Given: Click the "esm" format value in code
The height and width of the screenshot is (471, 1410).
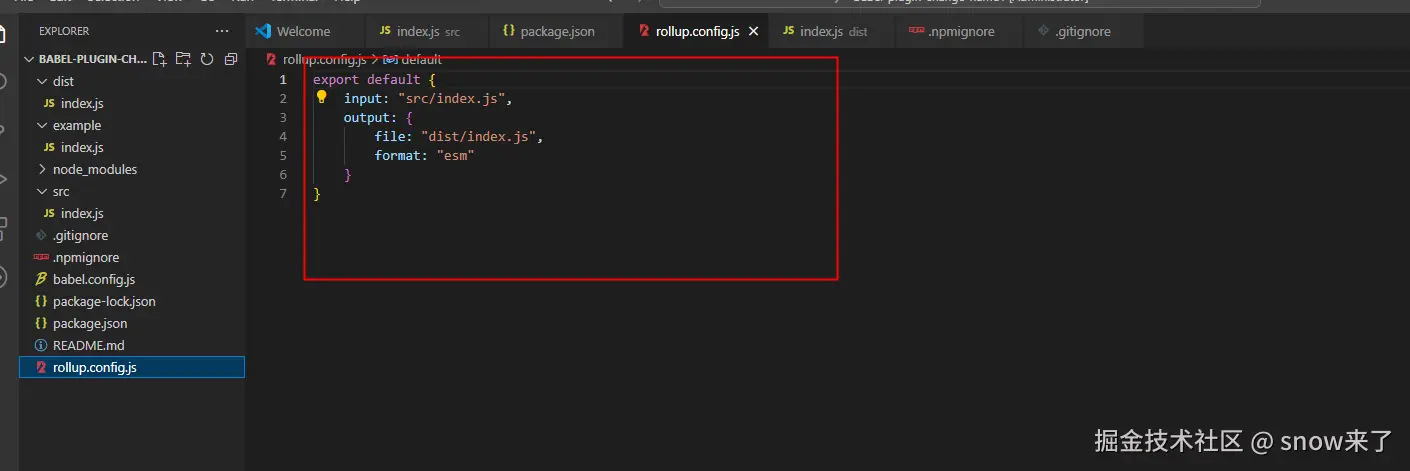Looking at the screenshot, I should tap(455, 155).
